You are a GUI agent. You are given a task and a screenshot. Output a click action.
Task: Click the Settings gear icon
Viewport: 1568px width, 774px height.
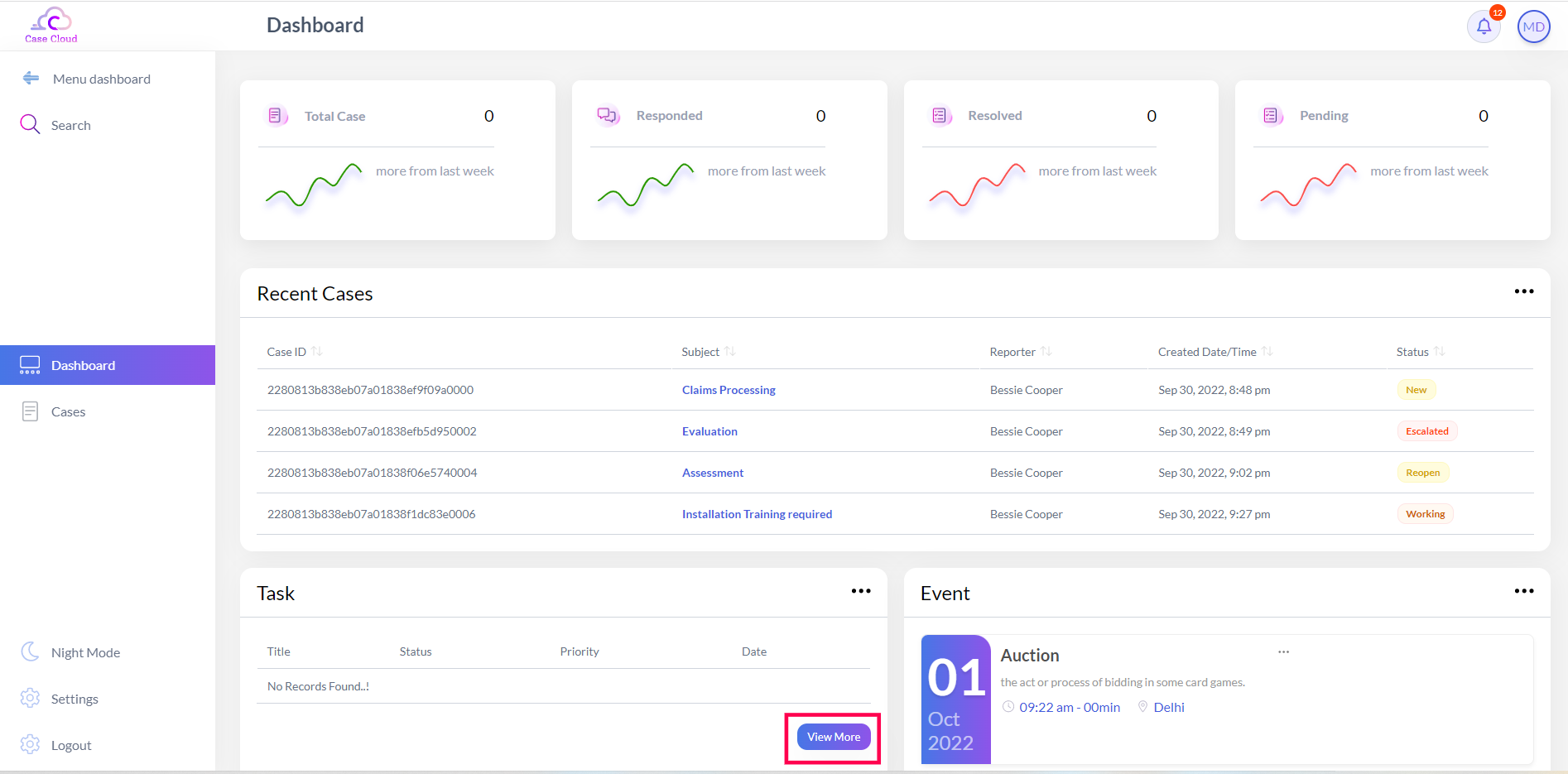30,698
